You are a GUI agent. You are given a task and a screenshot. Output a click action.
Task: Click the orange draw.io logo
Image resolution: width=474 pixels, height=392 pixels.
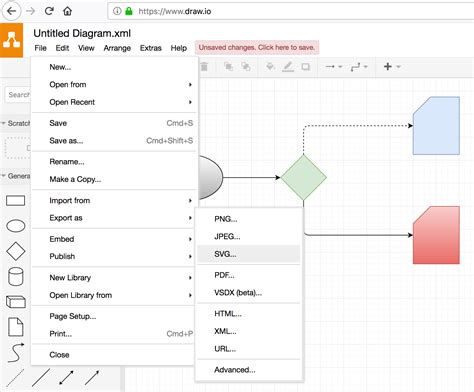(12, 40)
